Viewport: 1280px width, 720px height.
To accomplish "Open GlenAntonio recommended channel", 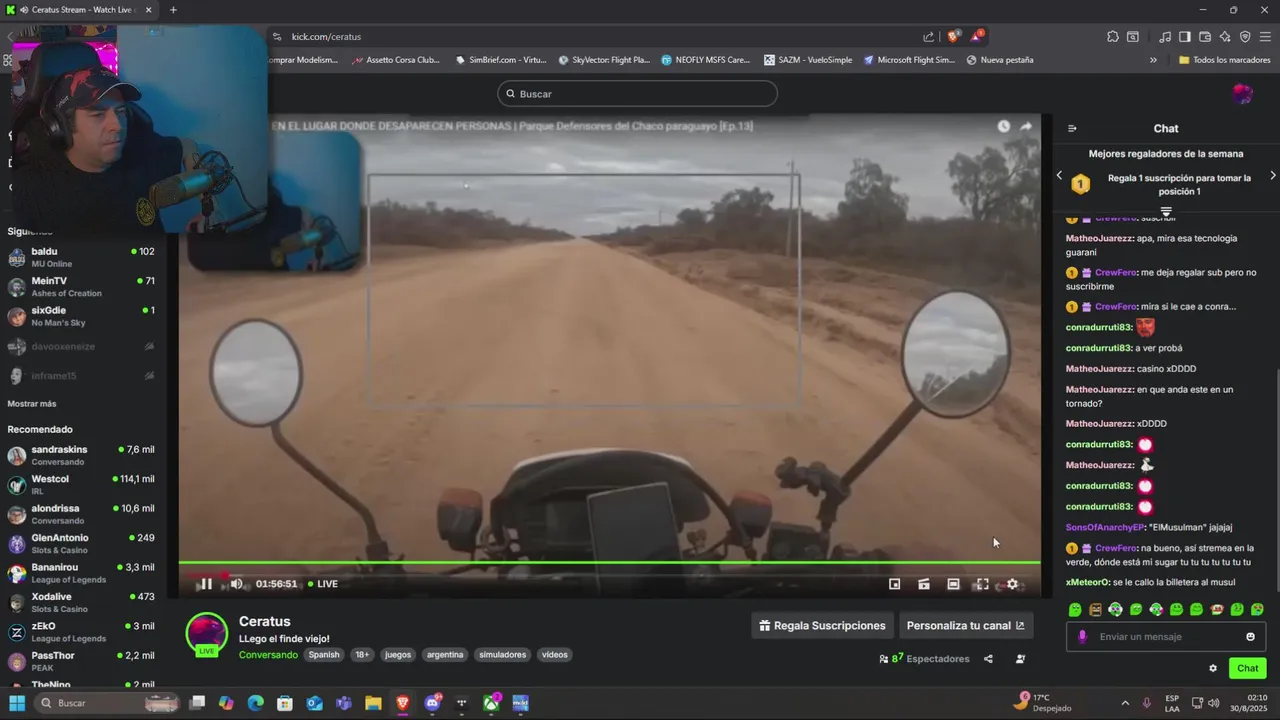I will pos(84,544).
